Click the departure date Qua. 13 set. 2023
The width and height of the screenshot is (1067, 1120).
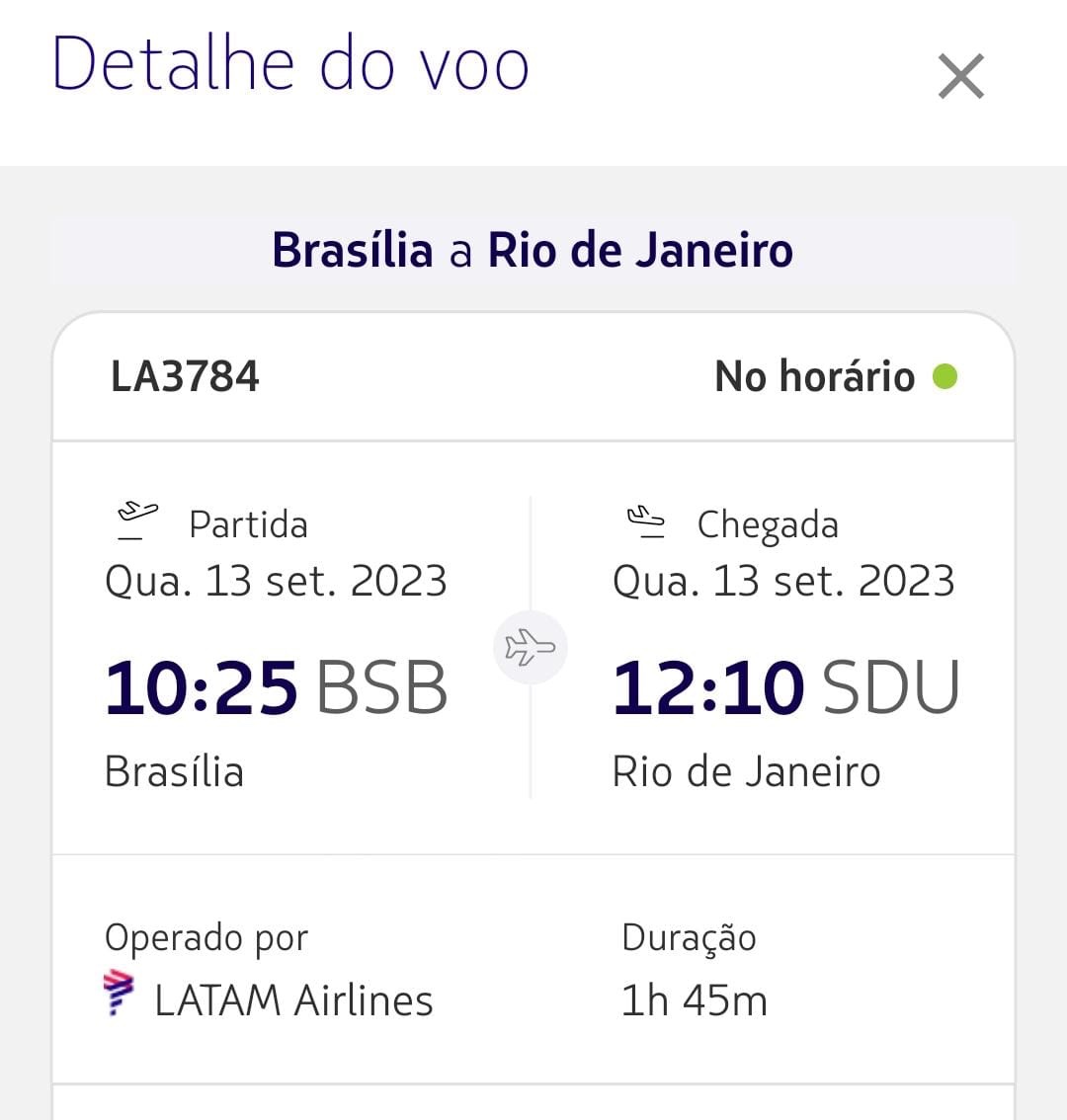[x=276, y=581]
